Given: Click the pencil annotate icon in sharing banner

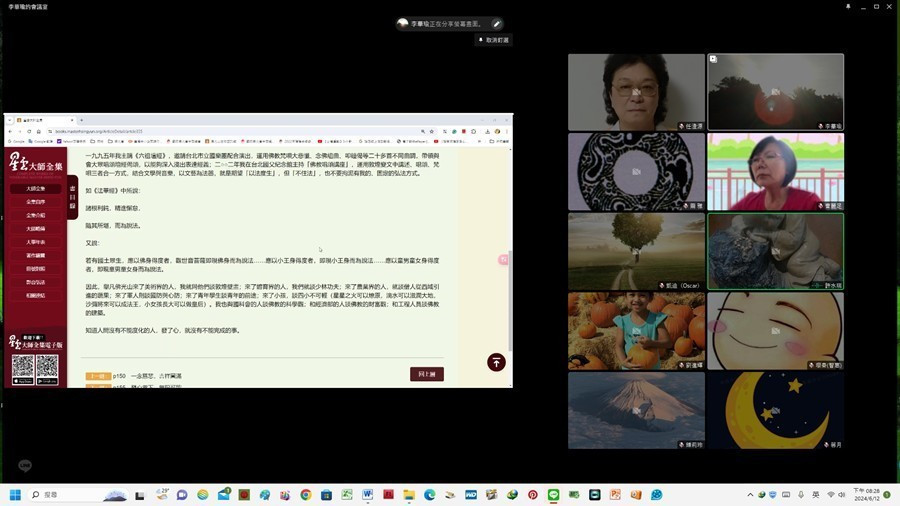Looking at the screenshot, I should click(x=496, y=23).
